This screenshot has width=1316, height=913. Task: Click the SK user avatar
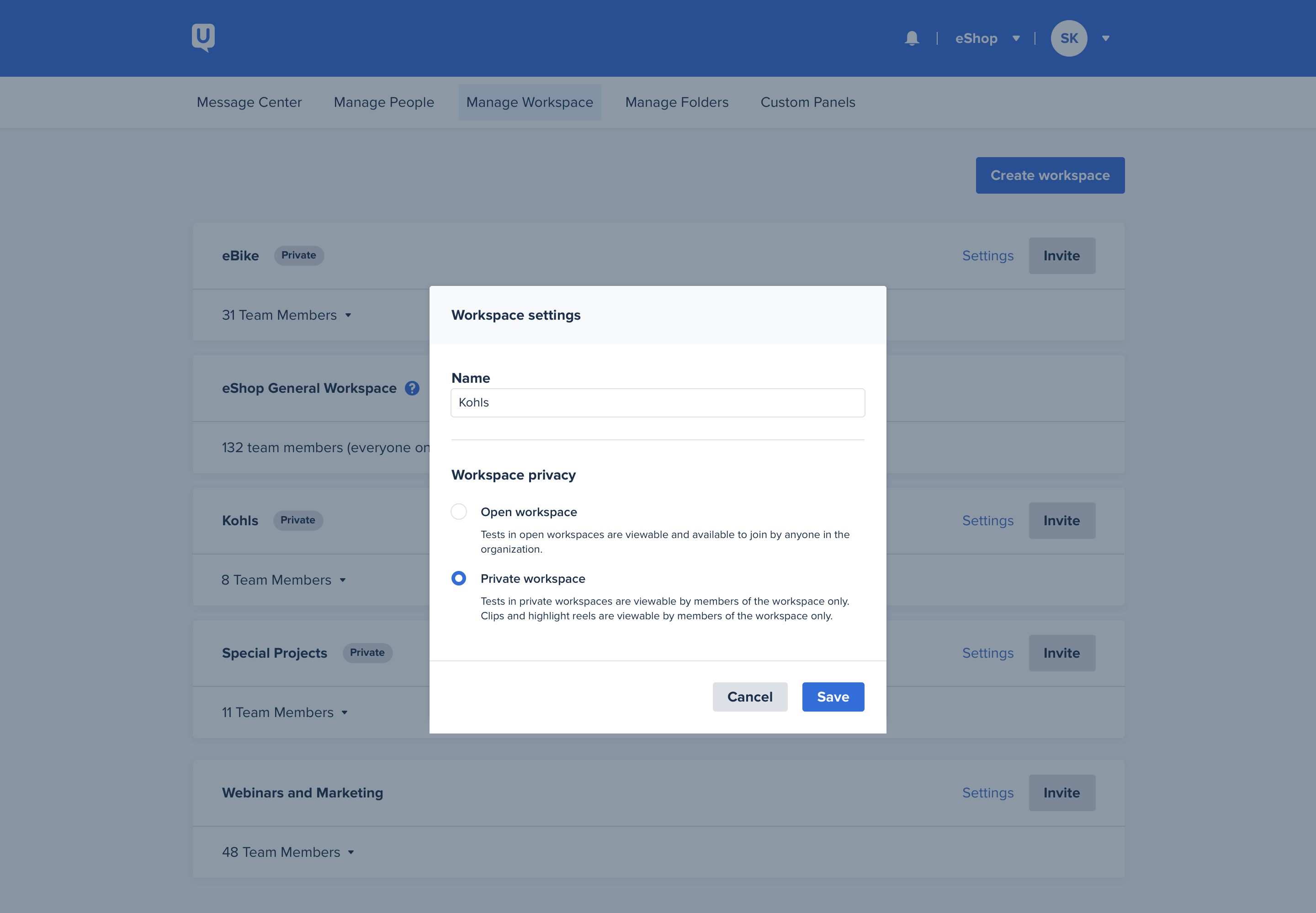(1068, 38)
